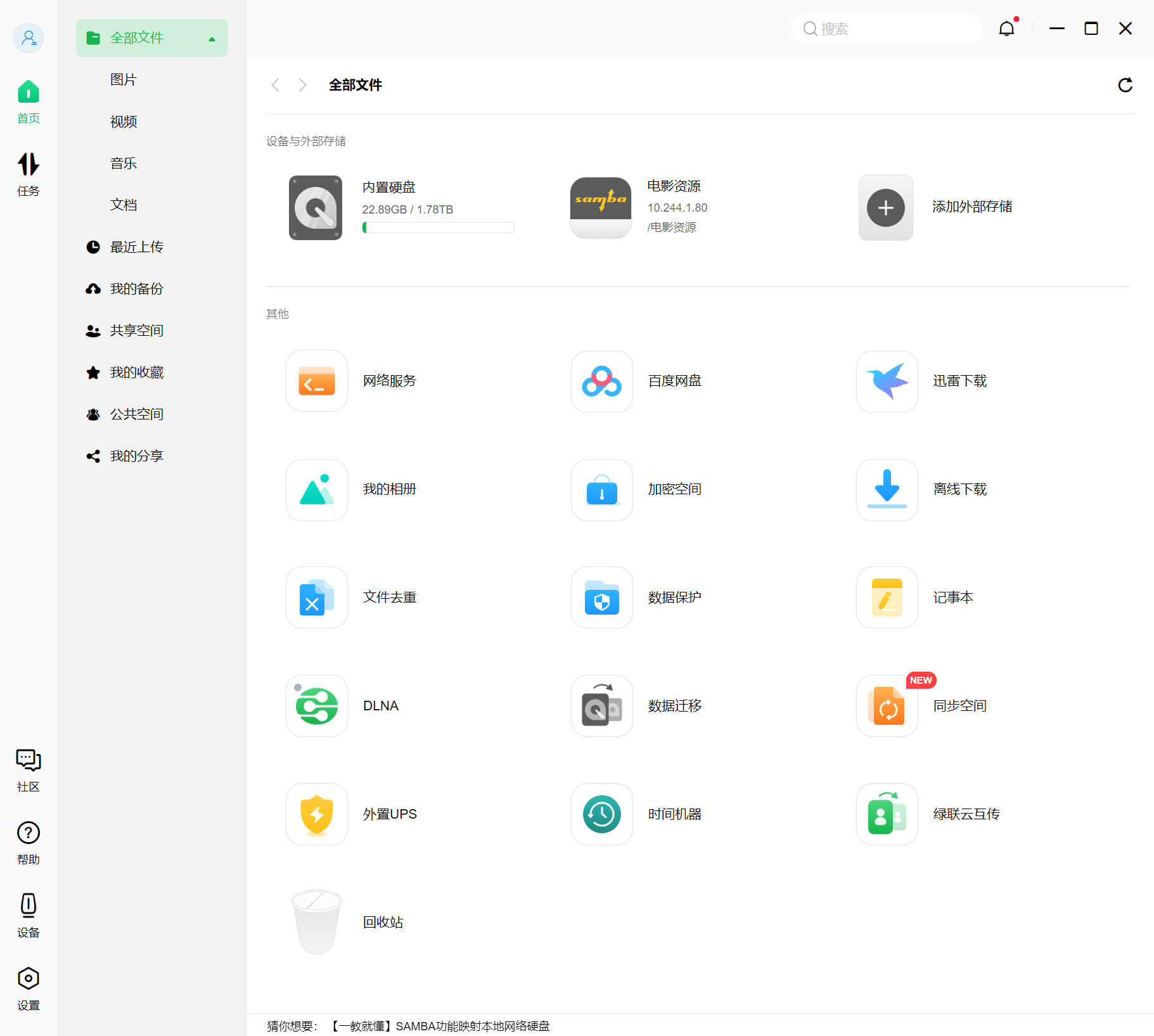Click the 22.89GB / 1.78TB capacity text
This screenshot has height=1036, width=1154.
pyautogui.click(x=407, y=210)
